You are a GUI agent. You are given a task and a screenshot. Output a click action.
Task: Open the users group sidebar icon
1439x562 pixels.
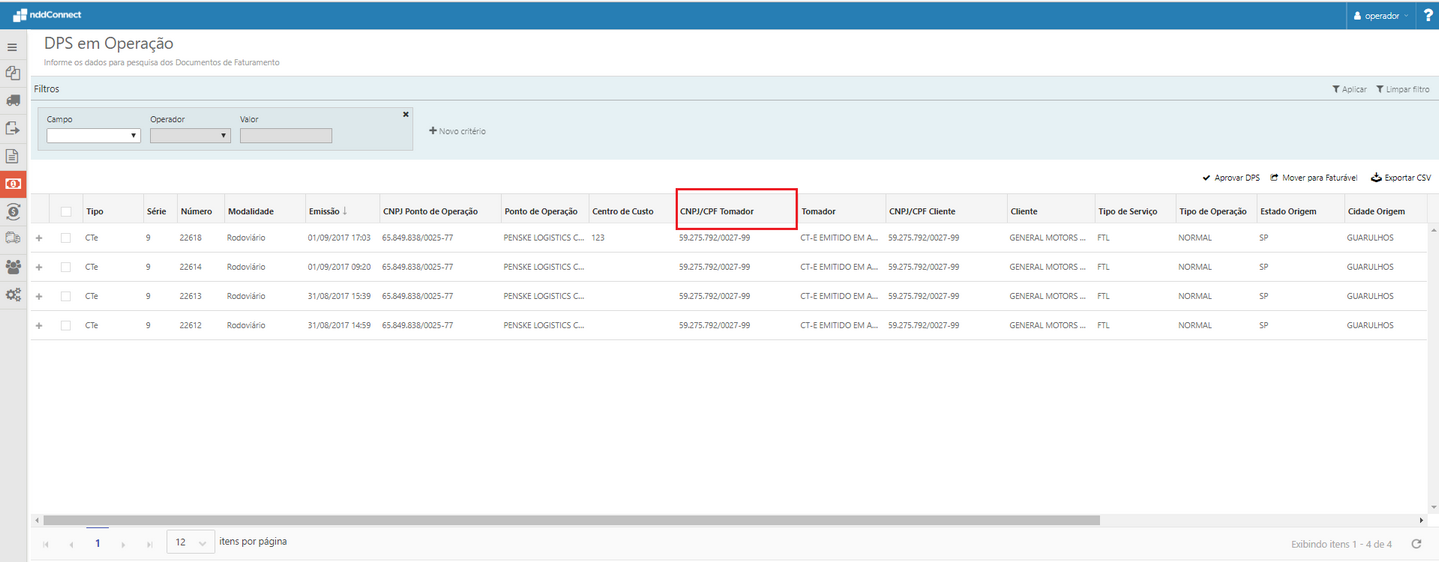point(13,267)
